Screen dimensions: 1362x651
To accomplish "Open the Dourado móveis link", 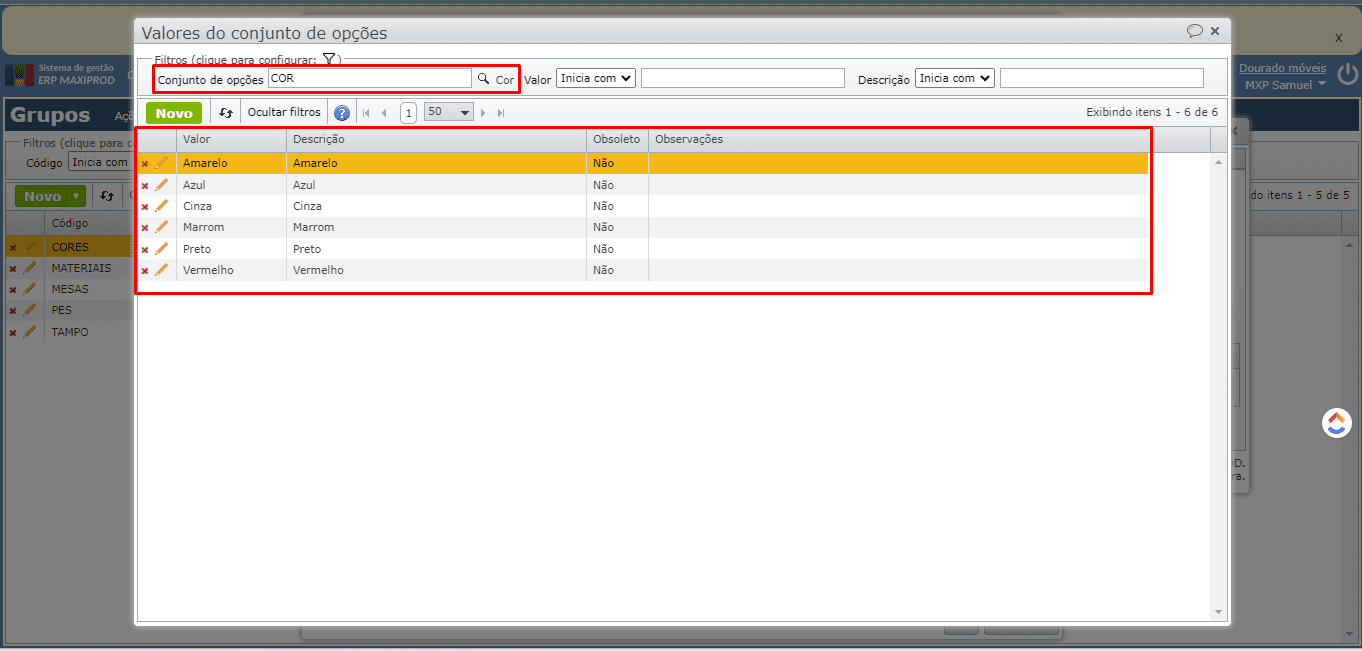I will point(1283,68).
